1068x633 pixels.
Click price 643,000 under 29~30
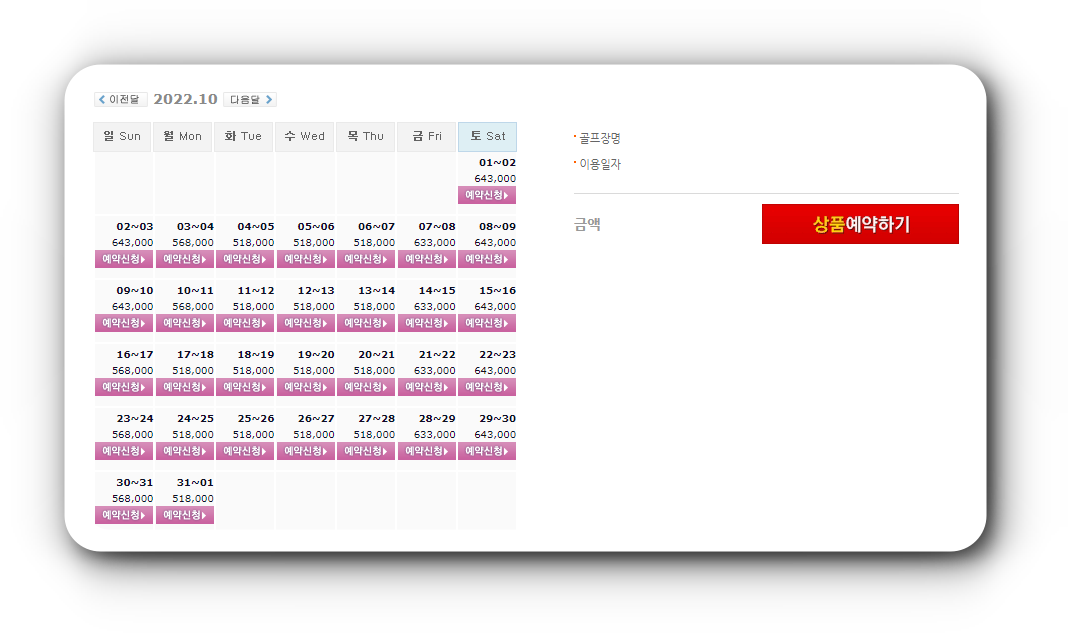[x=495, y=435]
